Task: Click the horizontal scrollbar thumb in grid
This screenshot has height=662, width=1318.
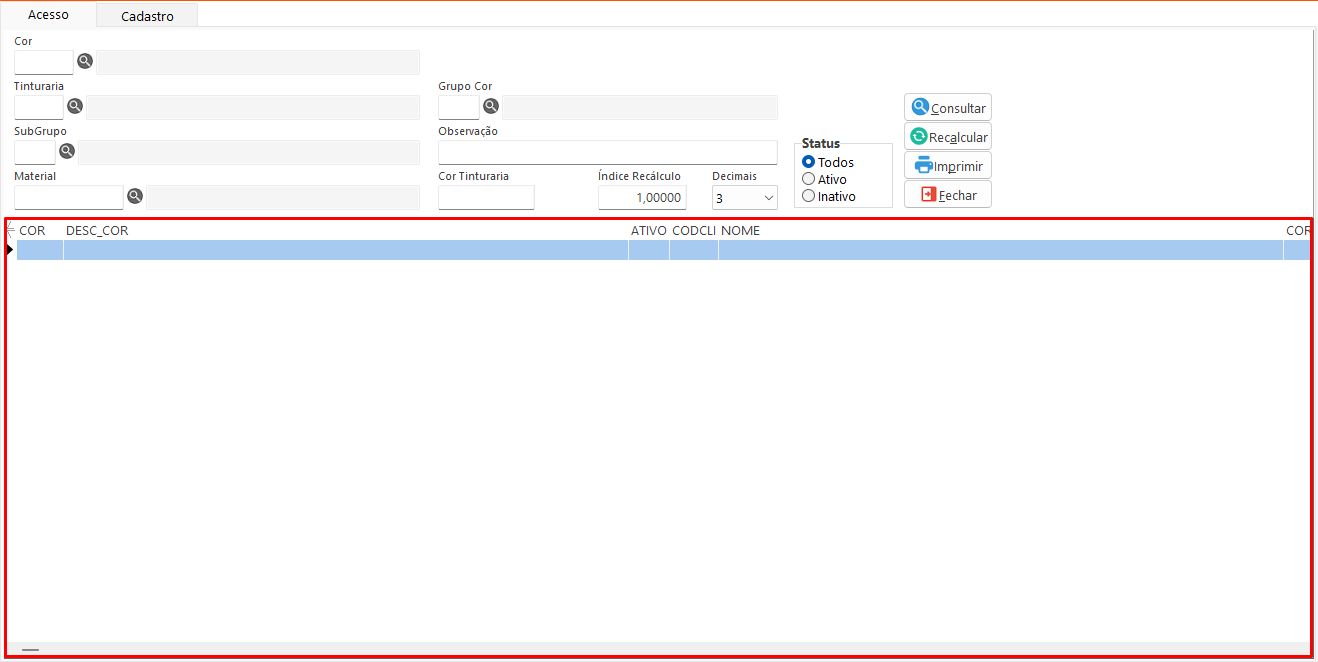Action: [x=30, y=650]
